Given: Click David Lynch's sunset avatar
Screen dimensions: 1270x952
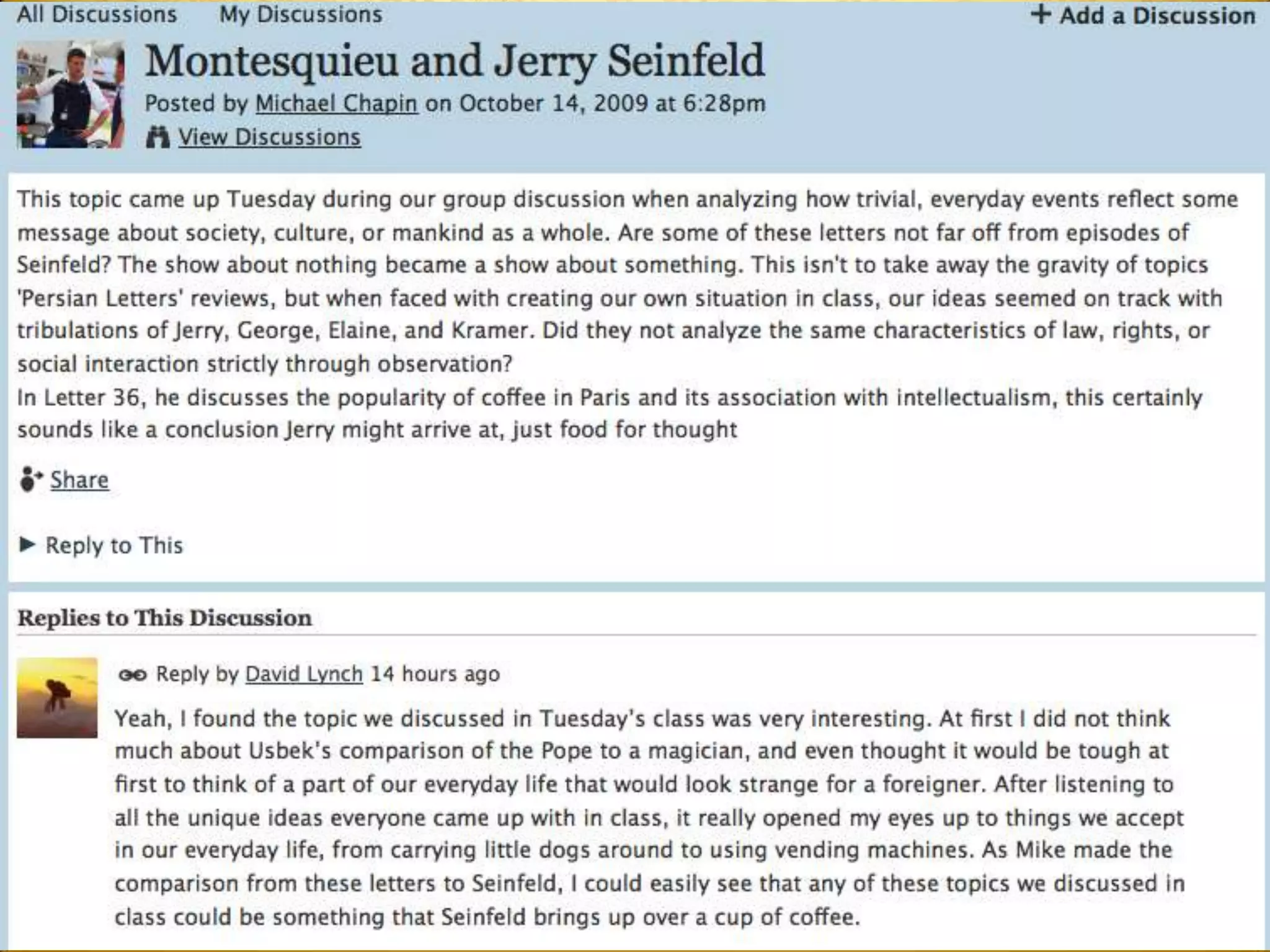Looking at the screenshot, I should (57, 698).
